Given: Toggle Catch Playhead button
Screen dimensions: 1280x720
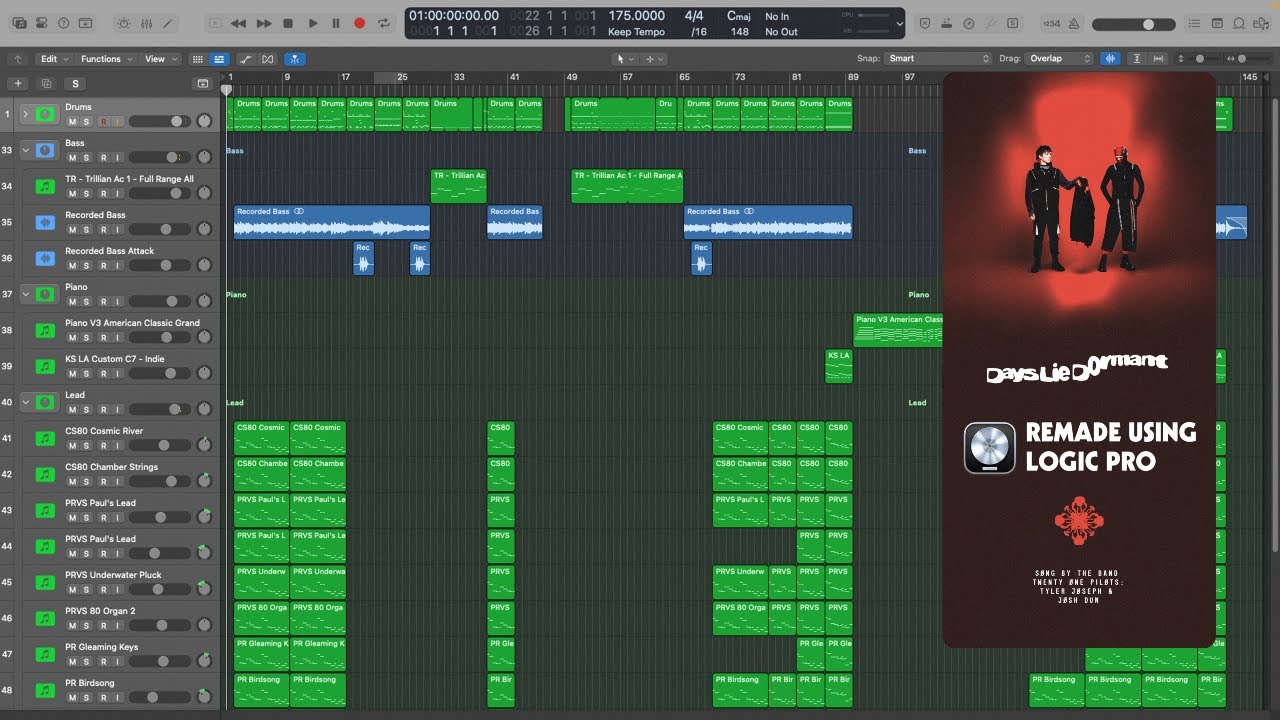Looking at the screenshot, I should [x=295, y=59].
